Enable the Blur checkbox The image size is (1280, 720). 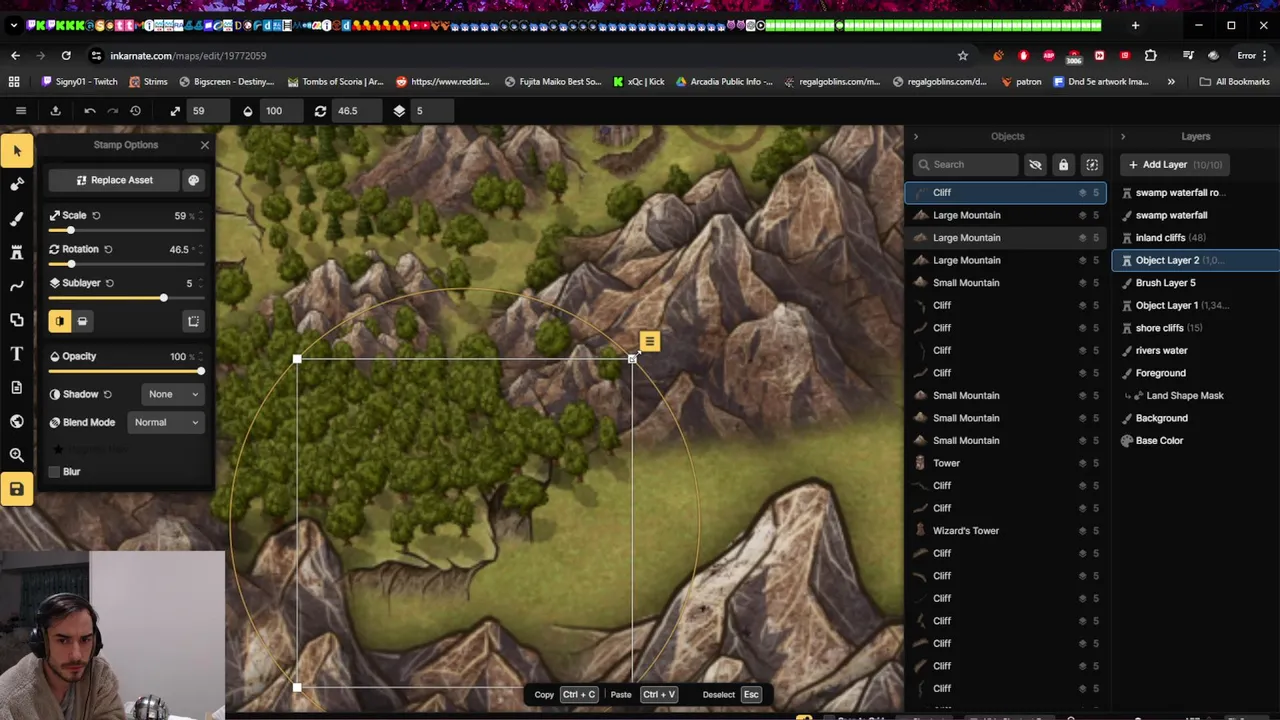coord(55,472)
